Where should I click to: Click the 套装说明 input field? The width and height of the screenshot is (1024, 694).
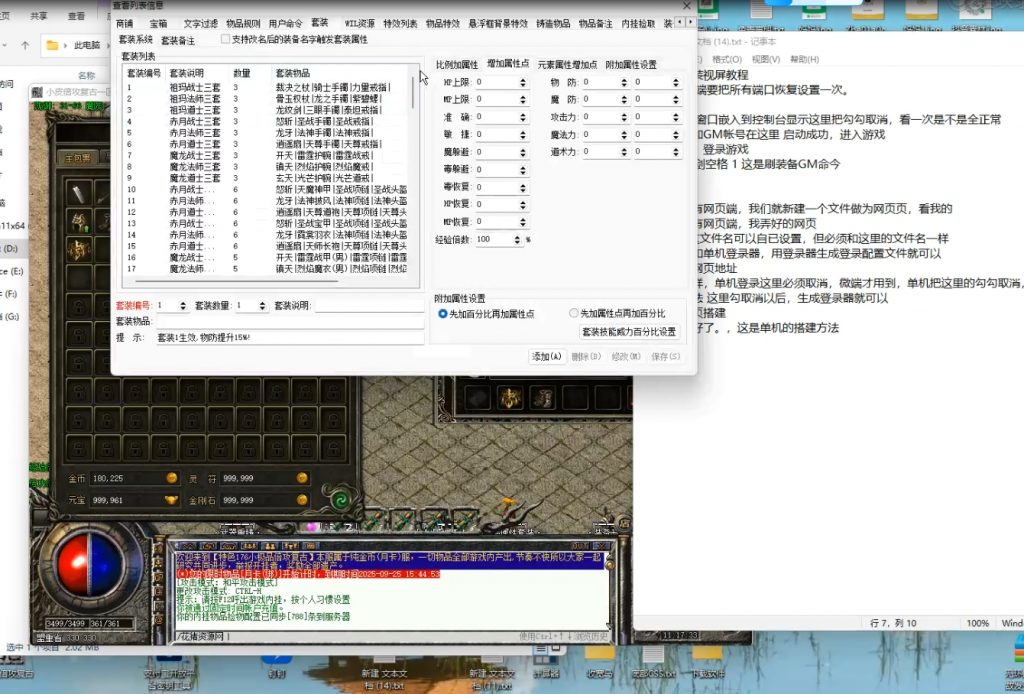pyautogui.click(x=369, y=306)
